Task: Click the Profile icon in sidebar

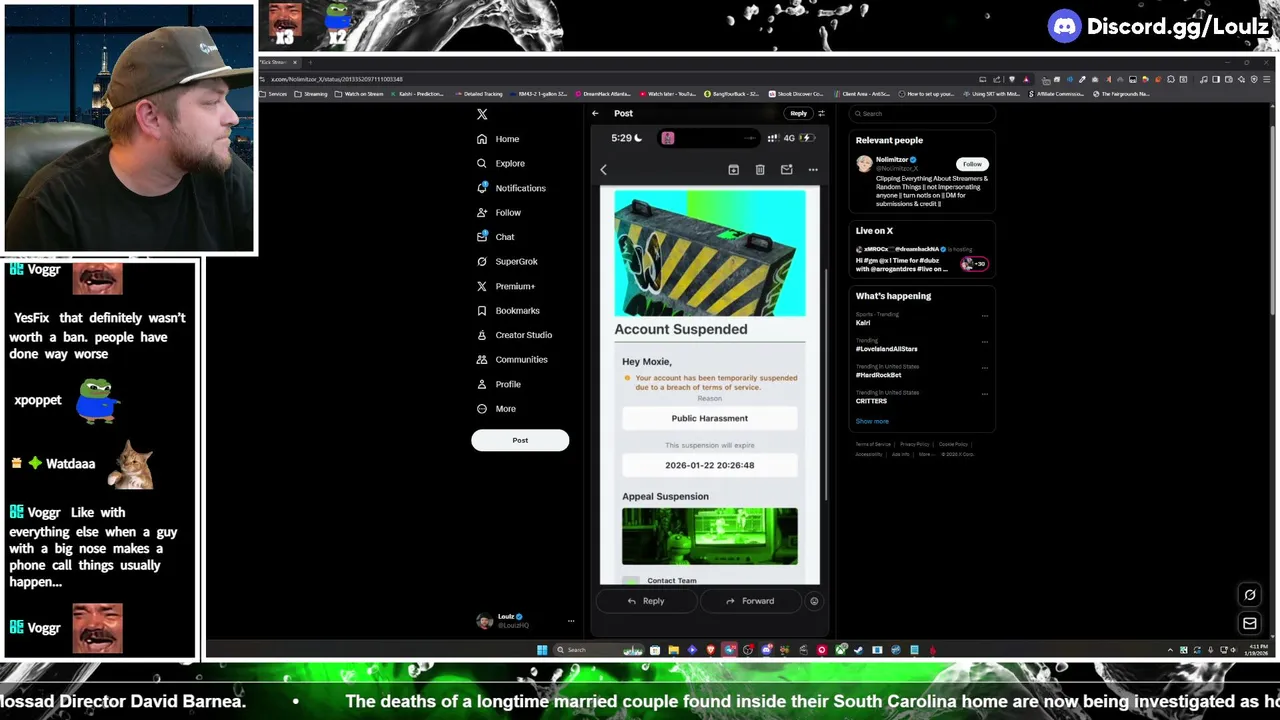Action: tap(482, 384)
